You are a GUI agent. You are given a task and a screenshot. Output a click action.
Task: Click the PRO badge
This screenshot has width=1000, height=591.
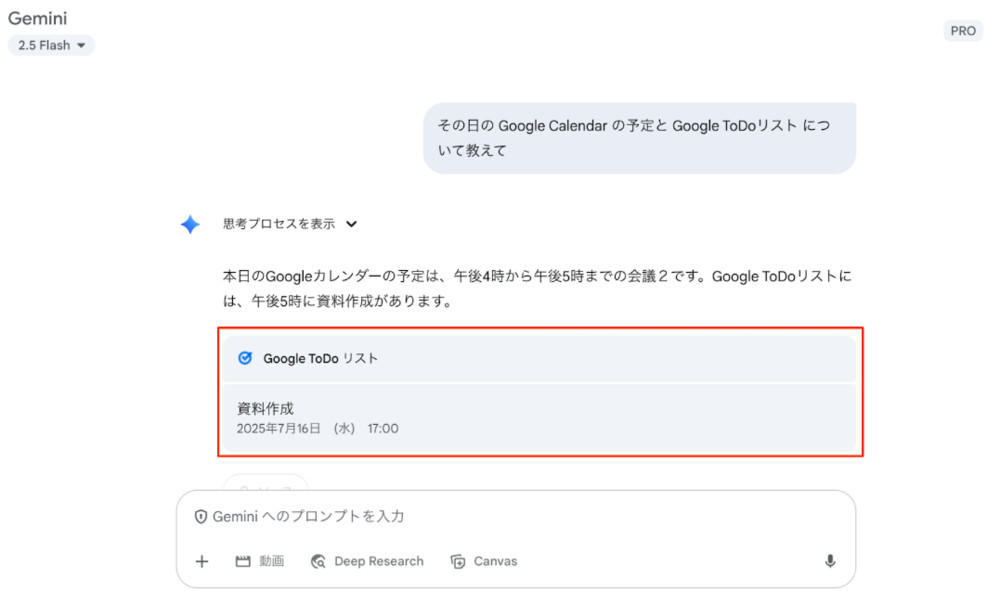[x=963, y=31]
